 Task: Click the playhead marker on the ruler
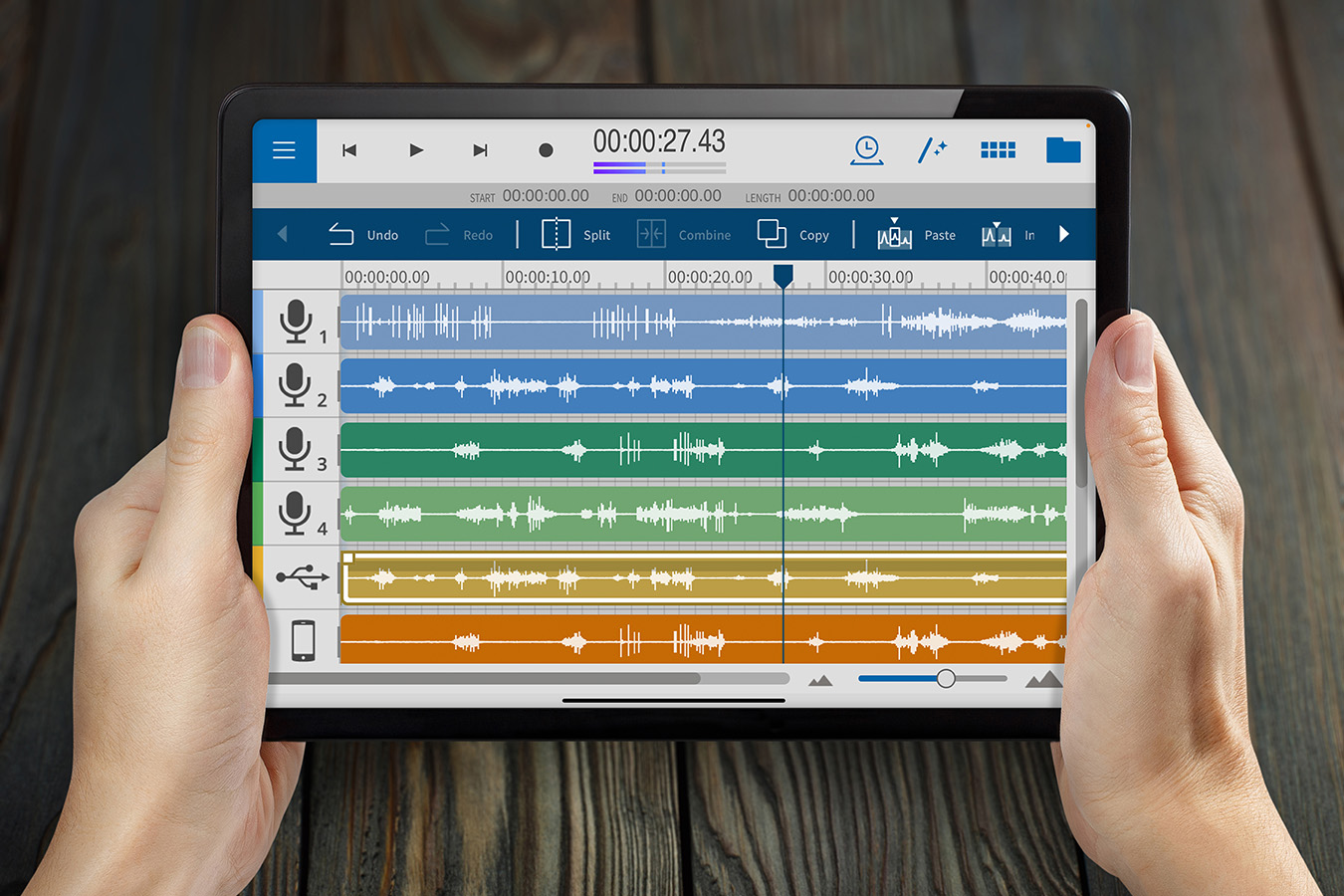[x=784, y=275]
